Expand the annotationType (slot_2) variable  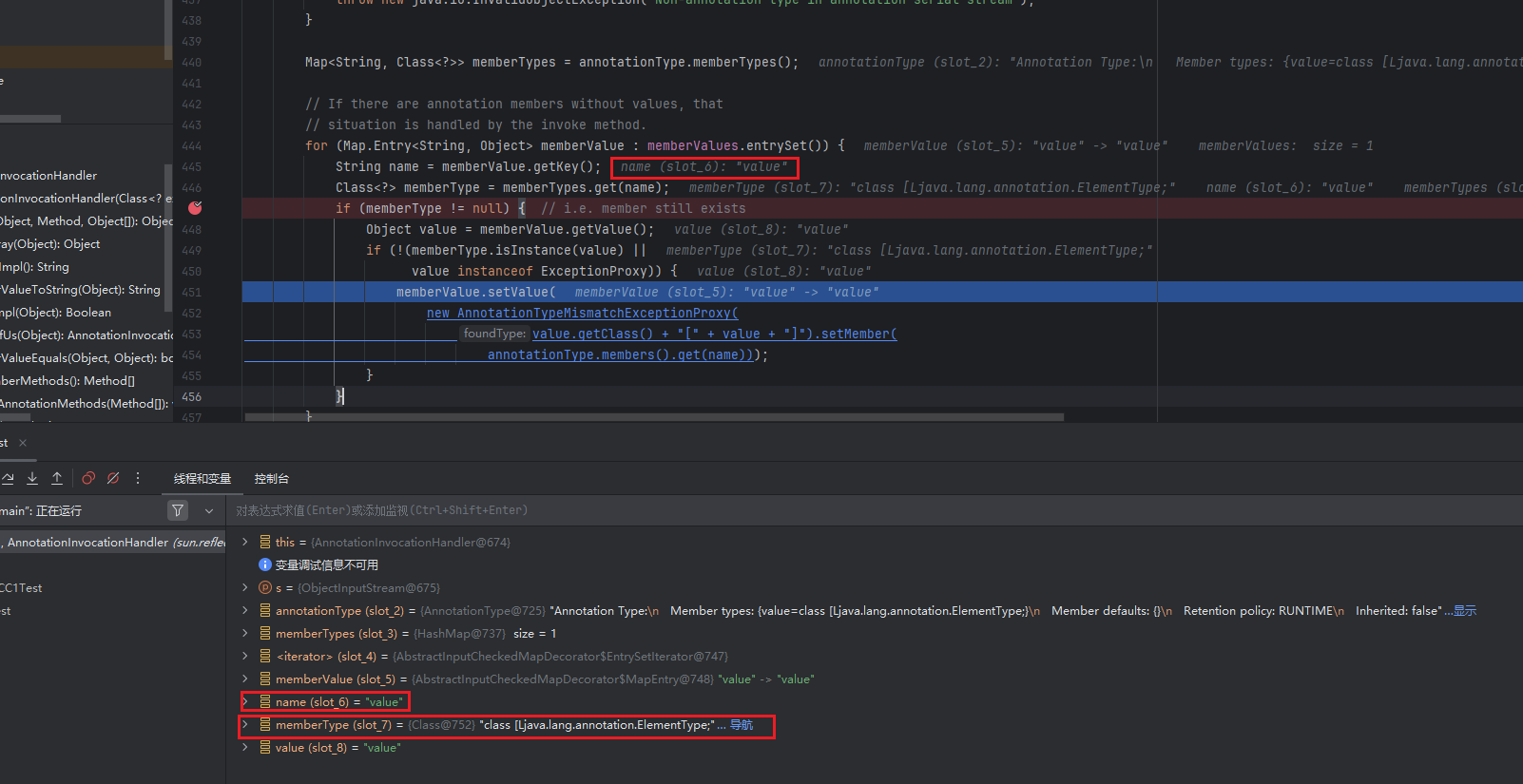pyautogui.click(x=245, y=610)
